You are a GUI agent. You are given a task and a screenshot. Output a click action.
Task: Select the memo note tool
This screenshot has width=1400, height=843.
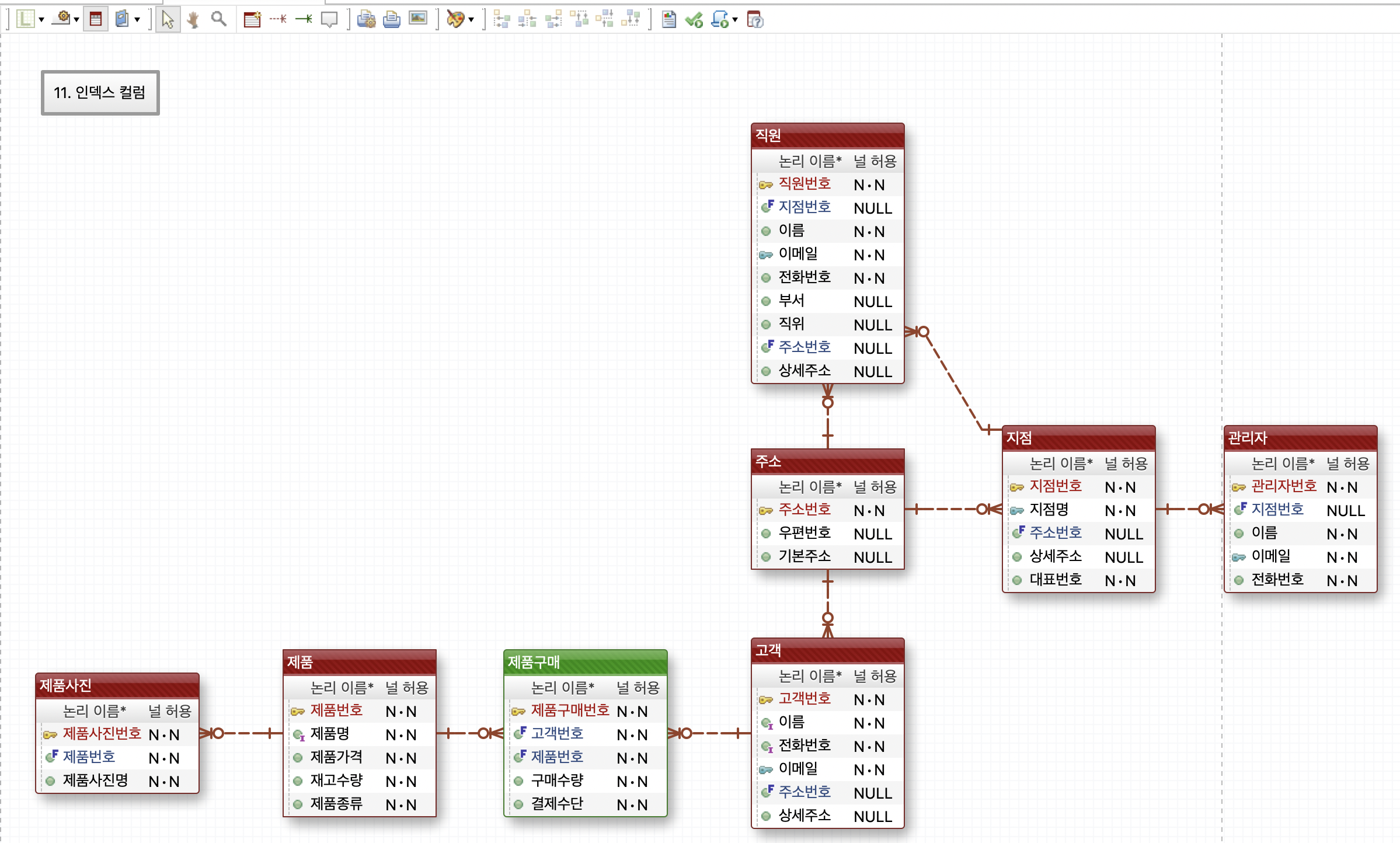pyautogui.click(x=329, y=20)
